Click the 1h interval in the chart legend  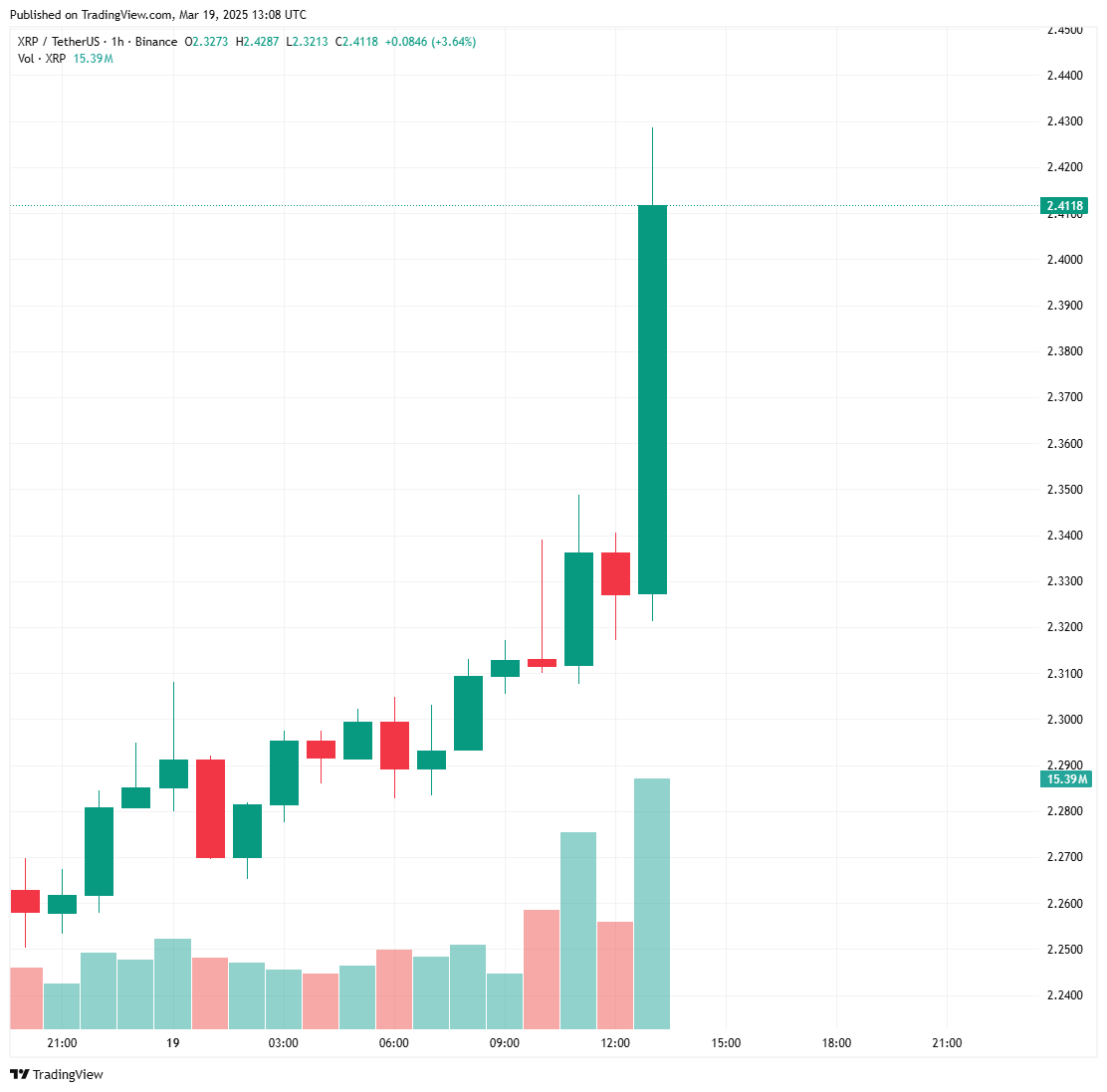coord(117,42)
